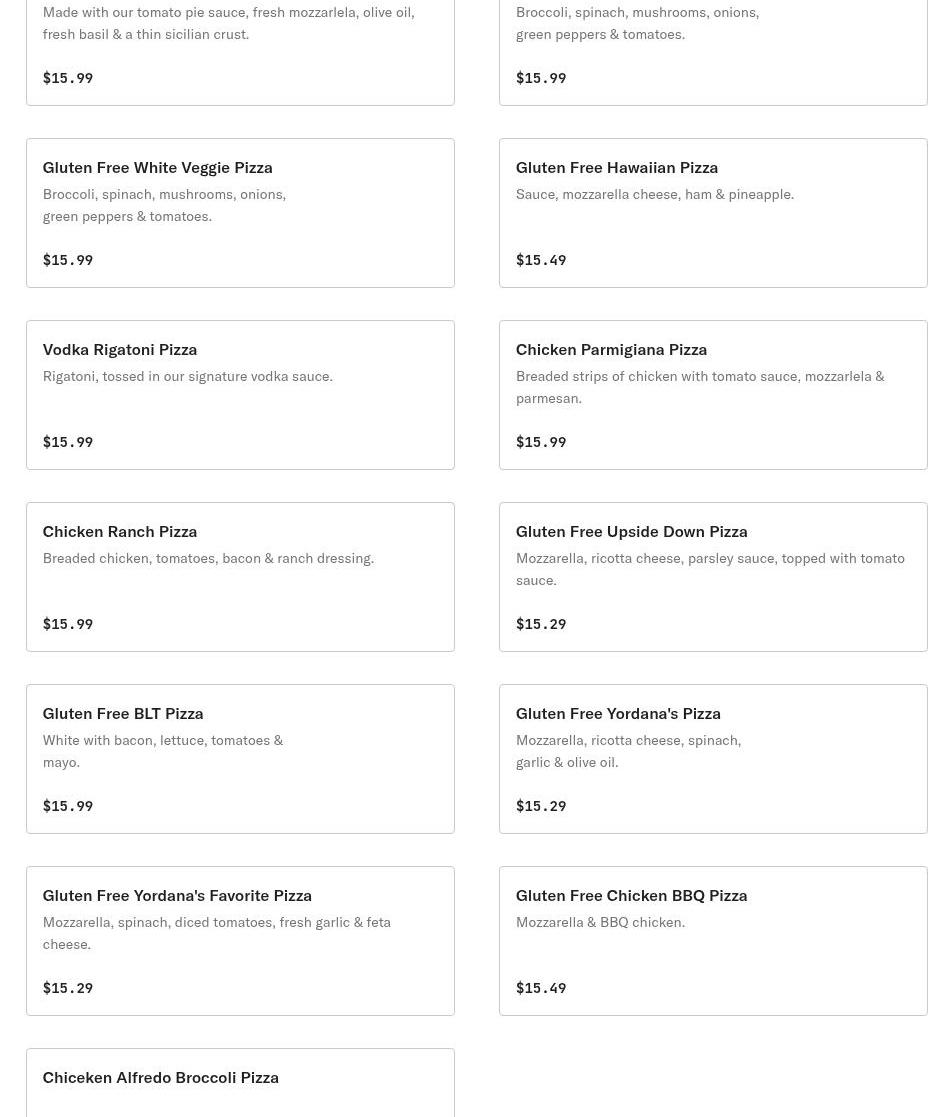
Task: Click BLT Pizza's $15.99 price
Action: [x=67, y=806]
